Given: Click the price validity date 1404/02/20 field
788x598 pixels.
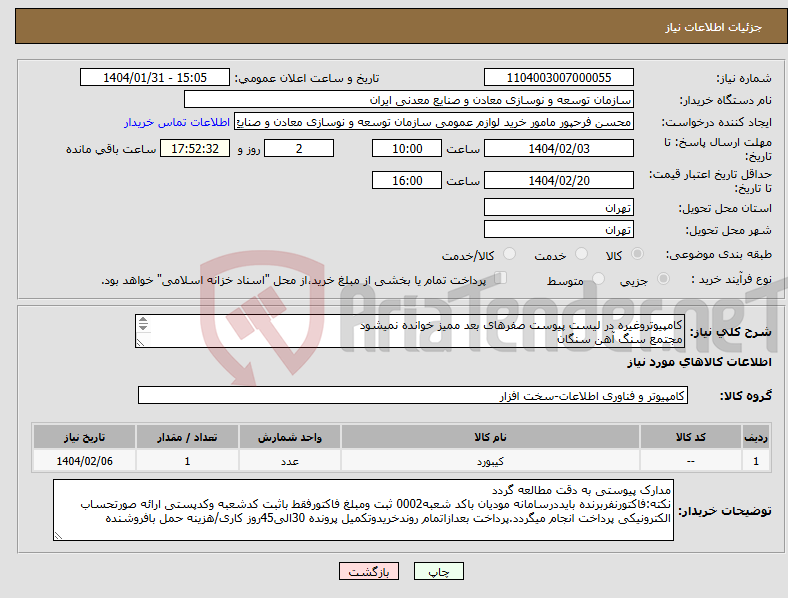Looking at the screenshot, I should pyautogui.click(x=559, y=180).
